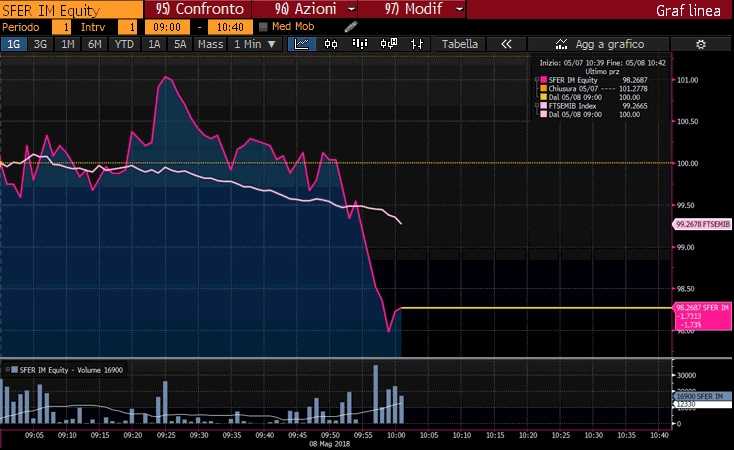Select the 1G period tab
This screenshot has width=734, height=450.
tap(14, 44)
